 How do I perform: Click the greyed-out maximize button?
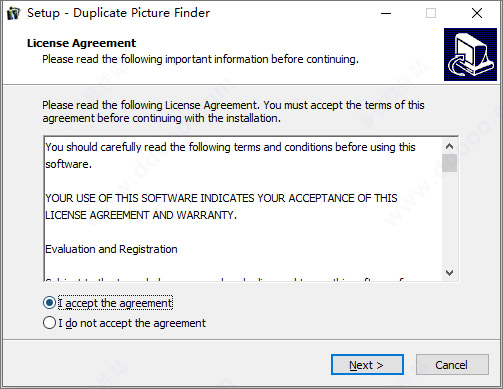[x=431, y=13]
